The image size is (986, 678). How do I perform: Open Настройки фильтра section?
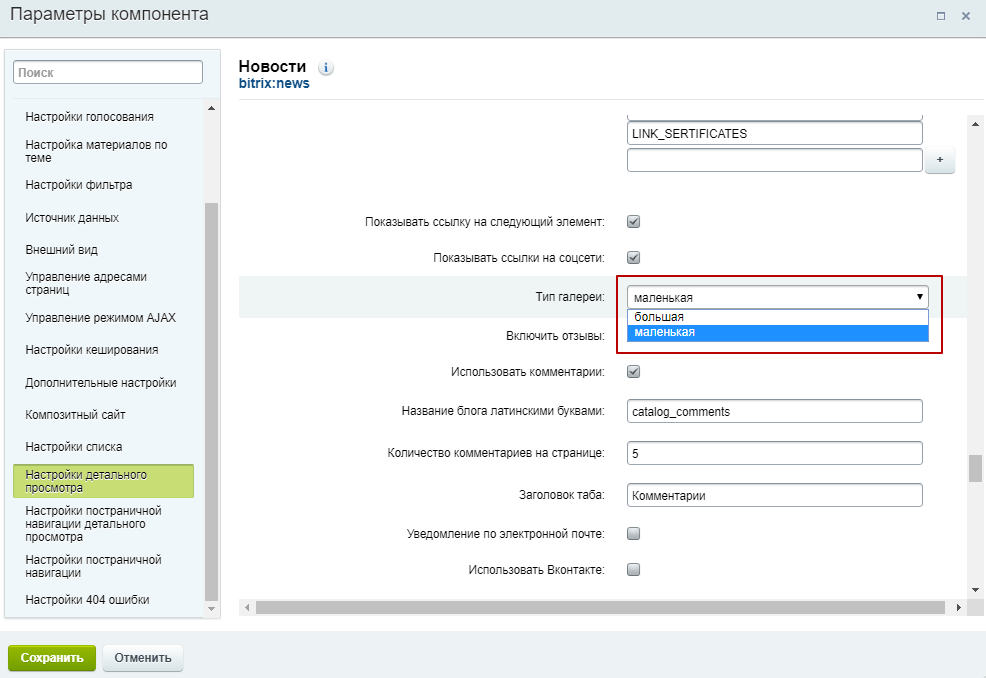(79, 185)
